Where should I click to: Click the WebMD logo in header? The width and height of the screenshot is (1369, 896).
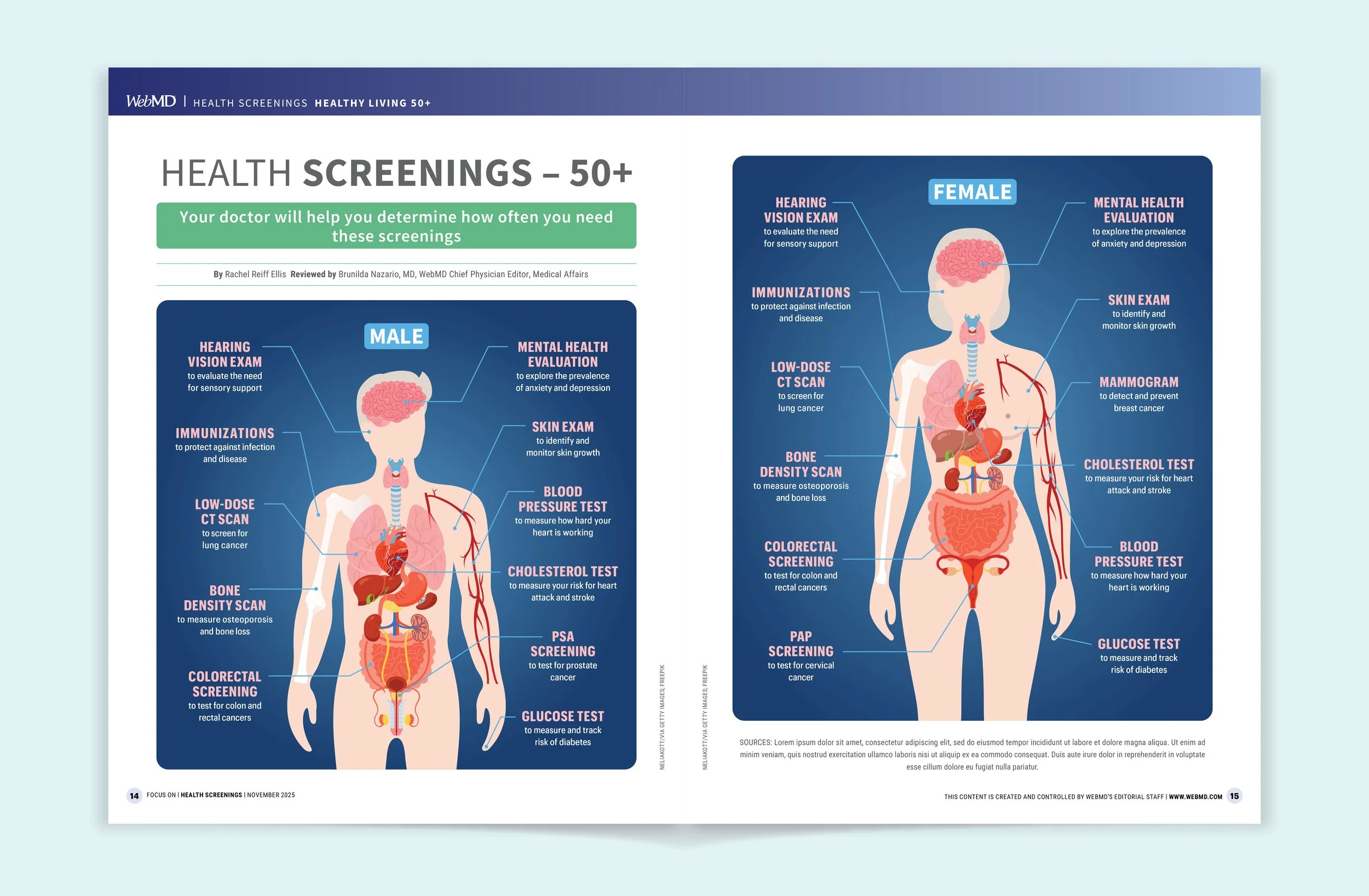coord(151,101)
